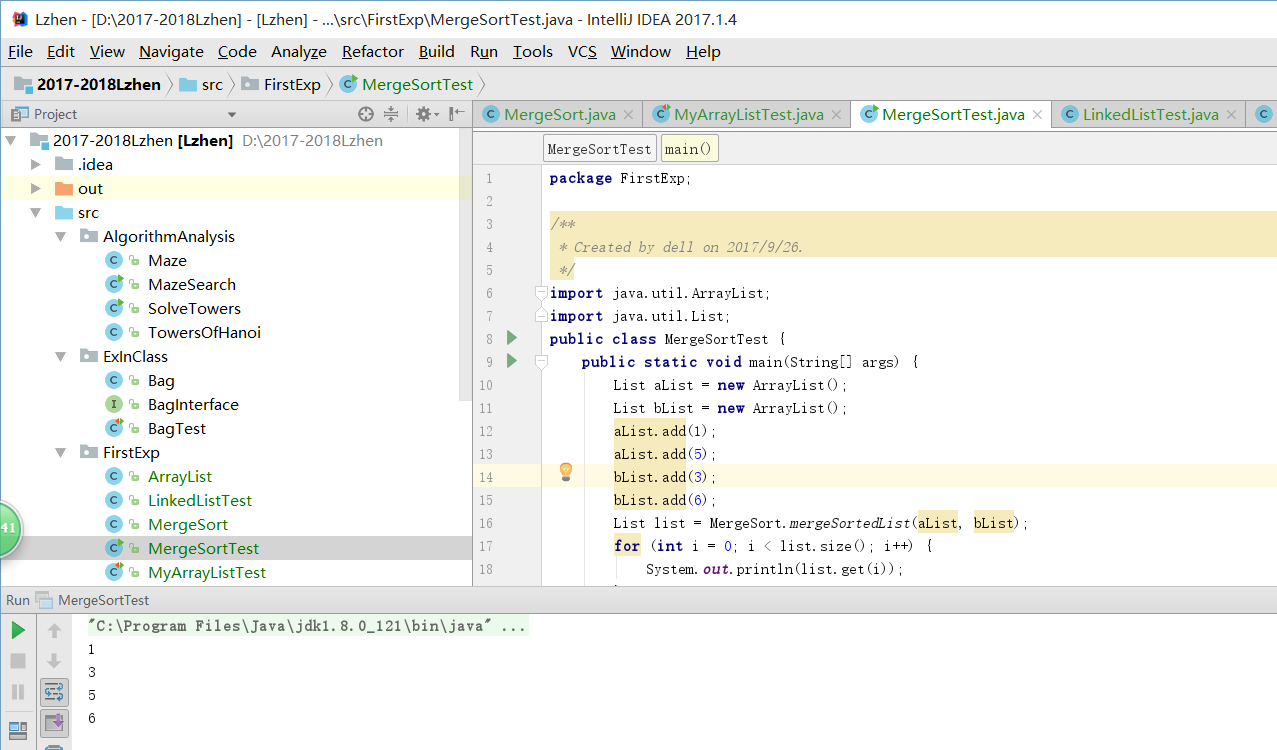Screen dimensions: 1277x750
Task: Click the main() editor breadcrumb
Action: (689, 149)
